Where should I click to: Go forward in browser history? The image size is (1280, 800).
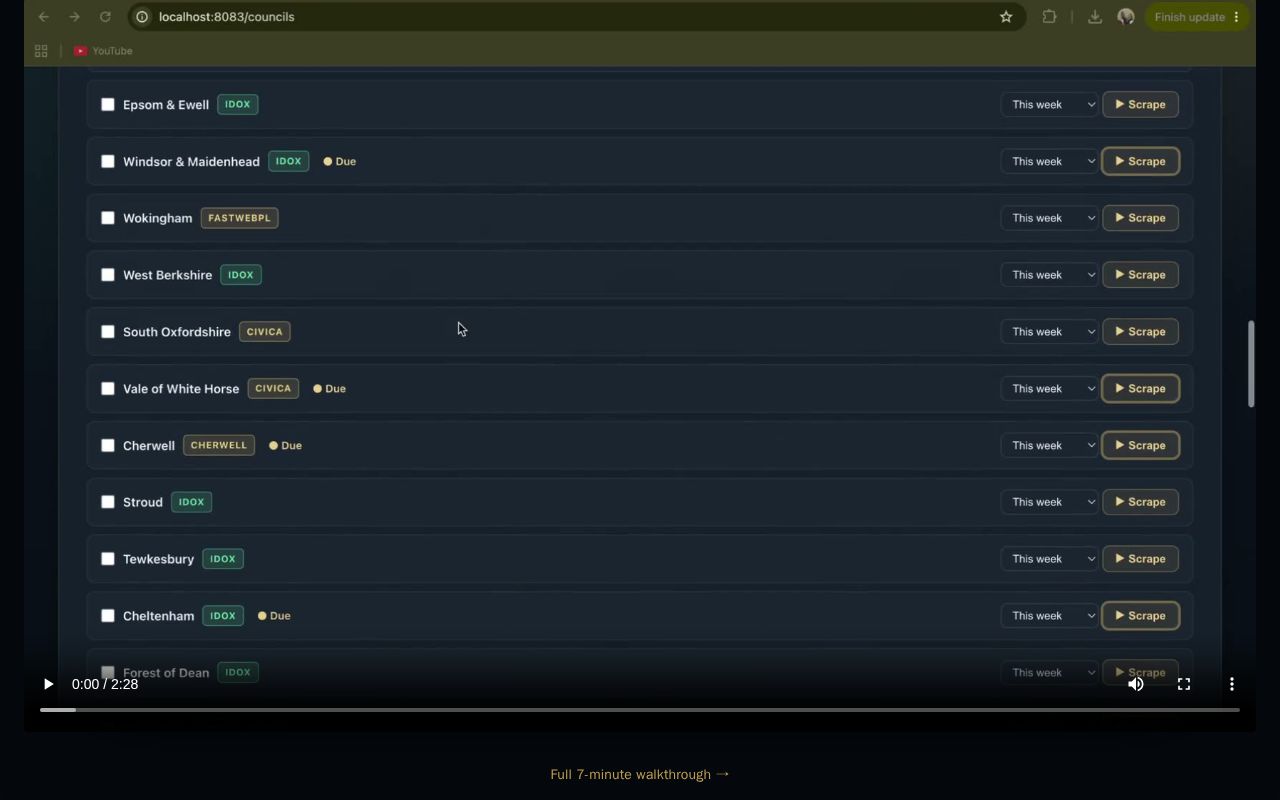74,17
